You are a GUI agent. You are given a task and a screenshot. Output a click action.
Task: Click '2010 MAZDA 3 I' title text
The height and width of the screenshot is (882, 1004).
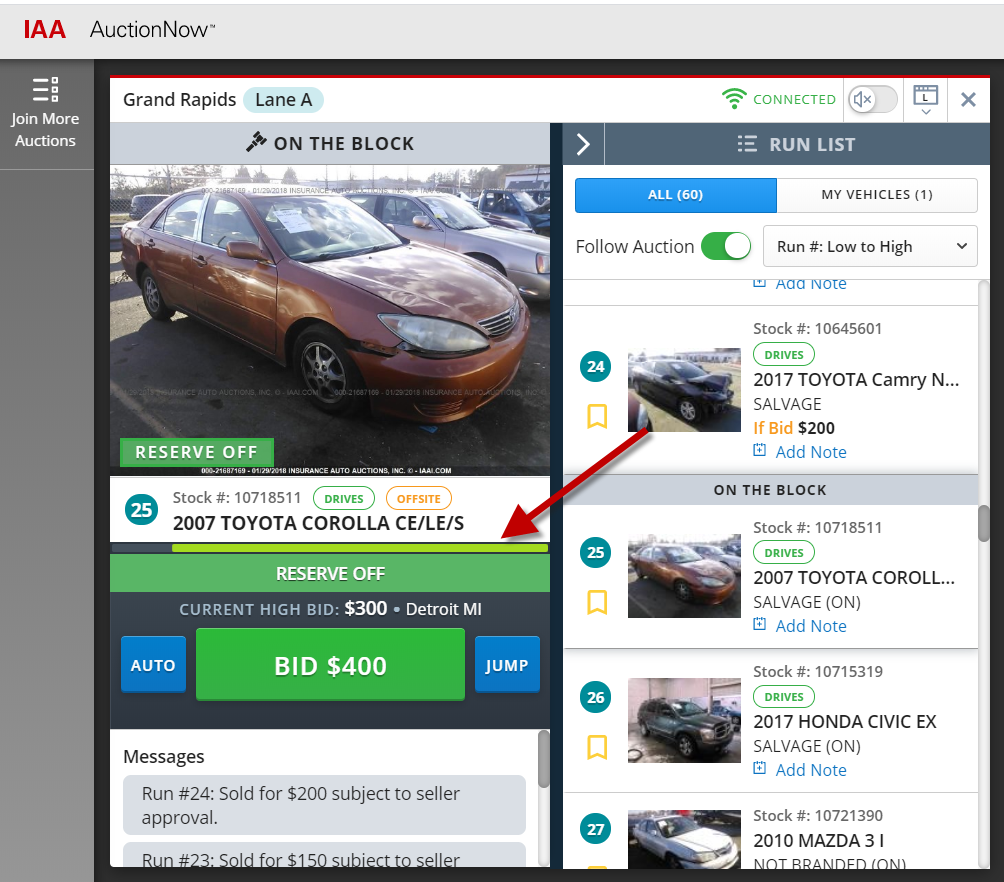pos(818,841)
